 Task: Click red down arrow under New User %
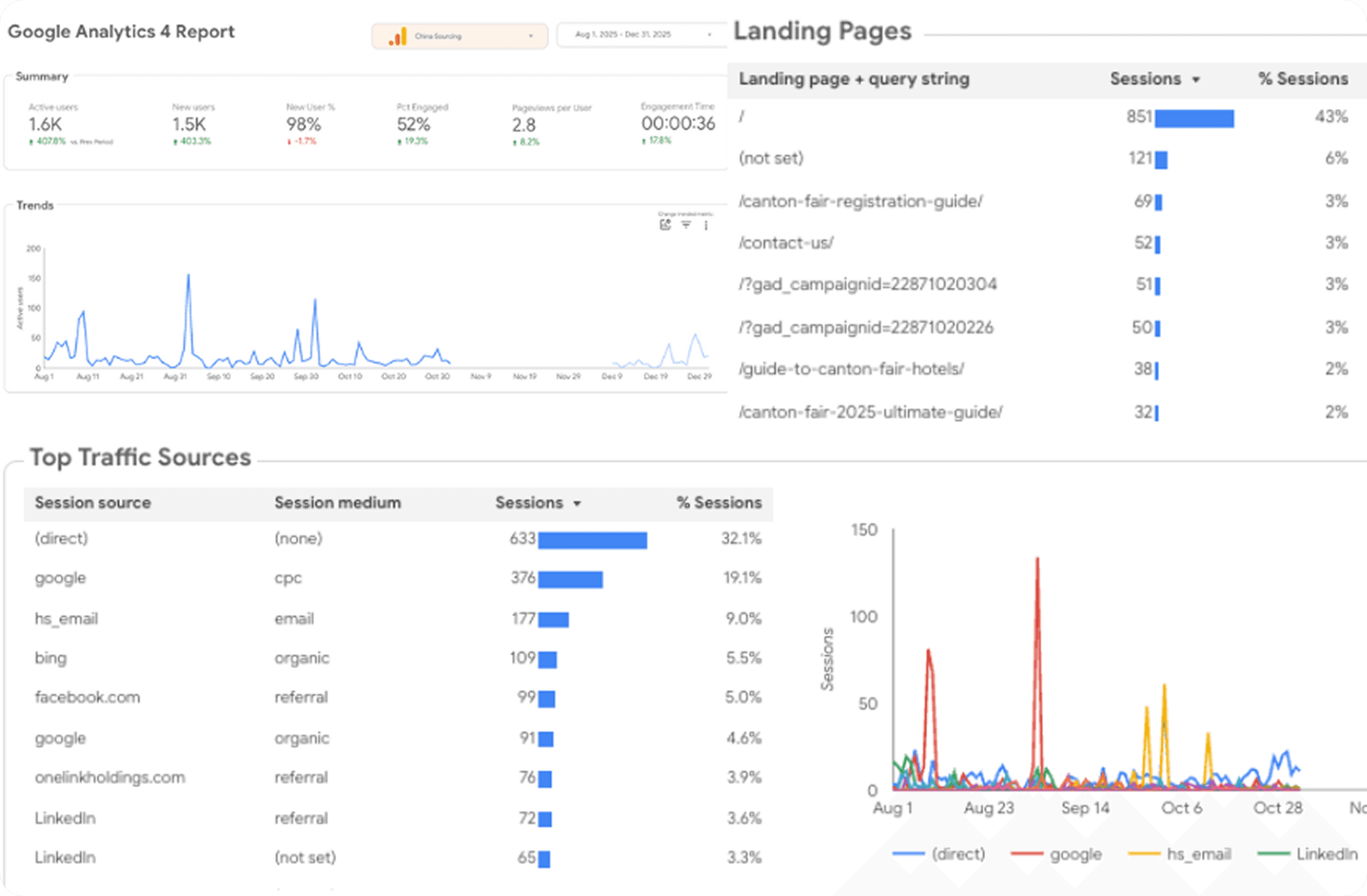click(x=289, y=142)
